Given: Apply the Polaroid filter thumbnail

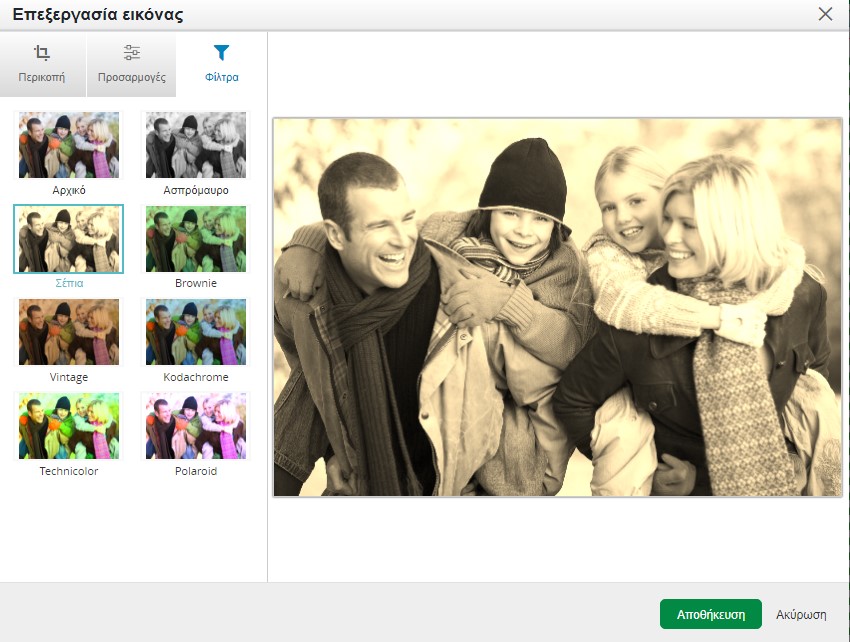Looking at the screenshot, I should (196, 427).
